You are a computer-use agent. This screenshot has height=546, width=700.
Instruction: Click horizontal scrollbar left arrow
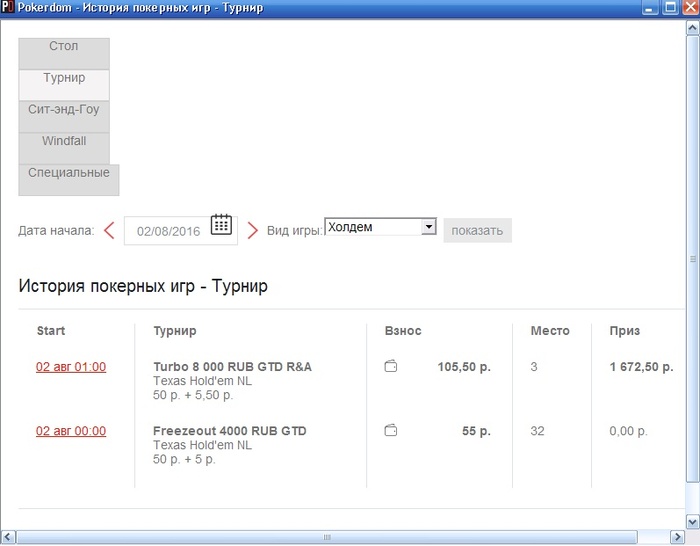8,537
